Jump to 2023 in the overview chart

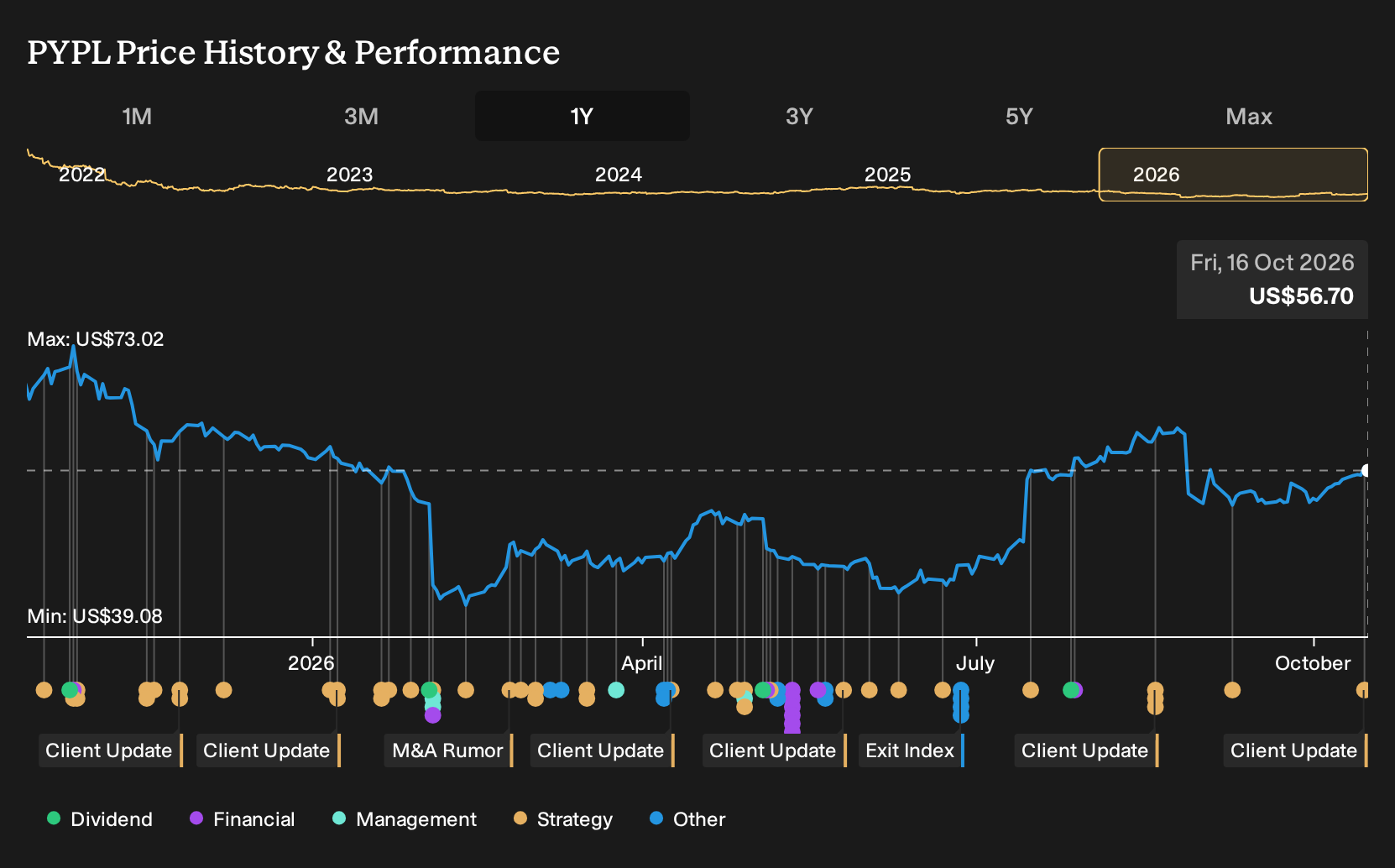[349, 175]
